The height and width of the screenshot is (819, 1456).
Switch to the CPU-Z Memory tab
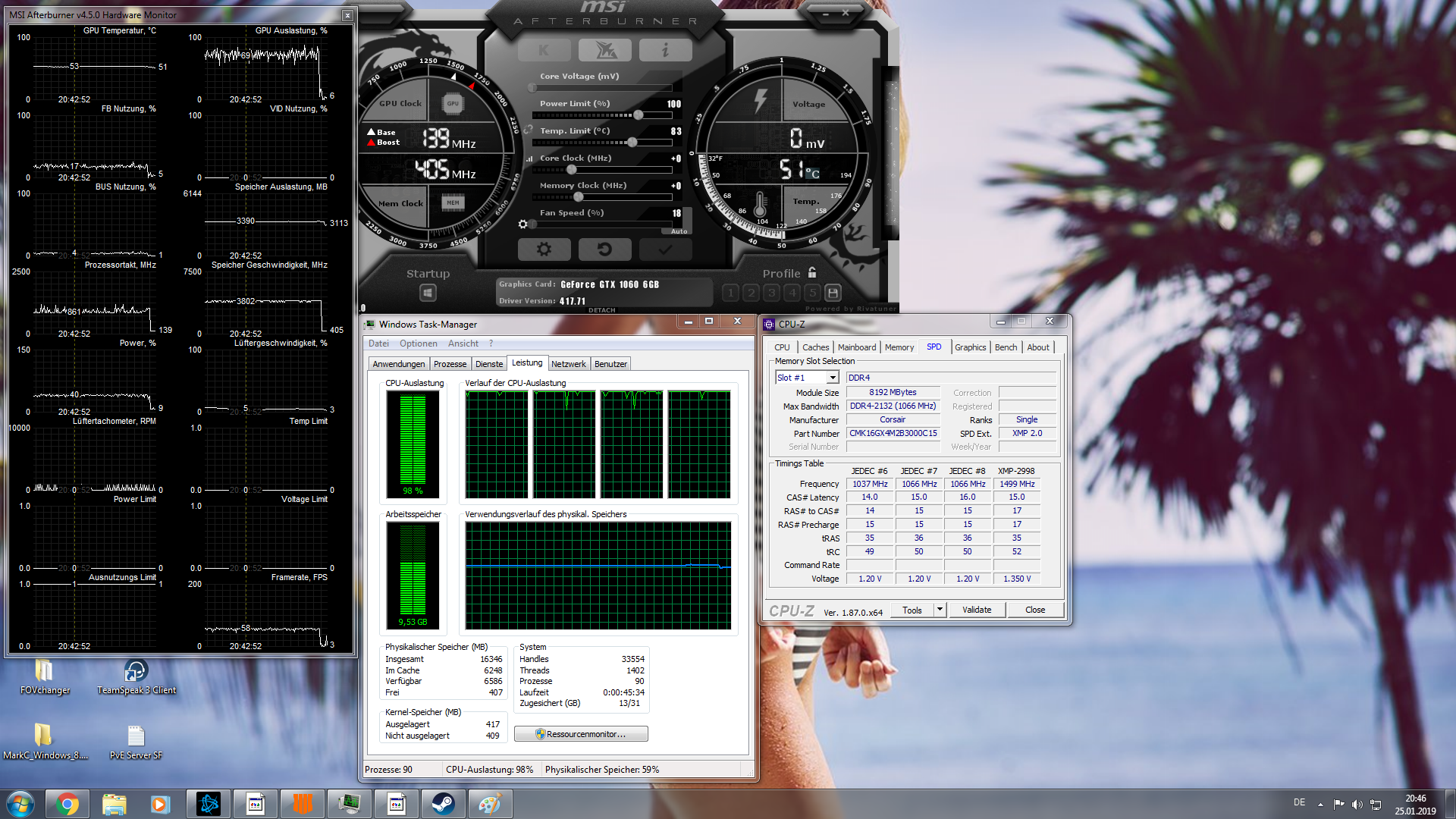899,347
